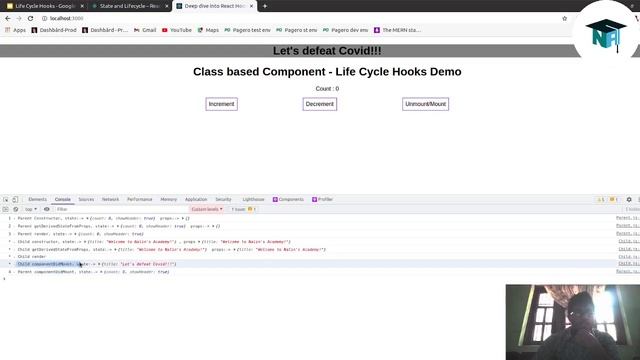Open the Console panel tab
The height and width of the screenshot is (360, 640).
(62, 200)
